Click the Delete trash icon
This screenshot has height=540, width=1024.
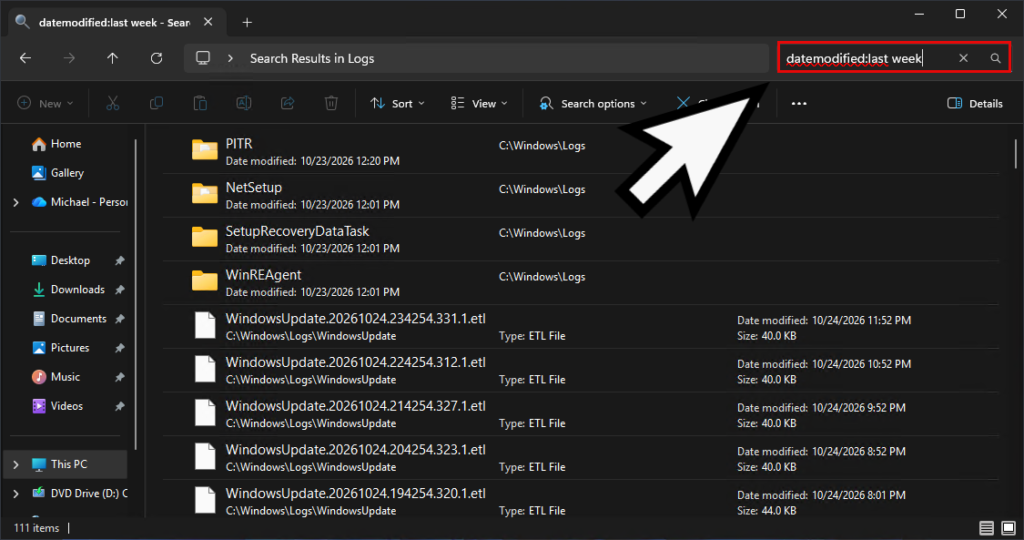pos(331,103)
